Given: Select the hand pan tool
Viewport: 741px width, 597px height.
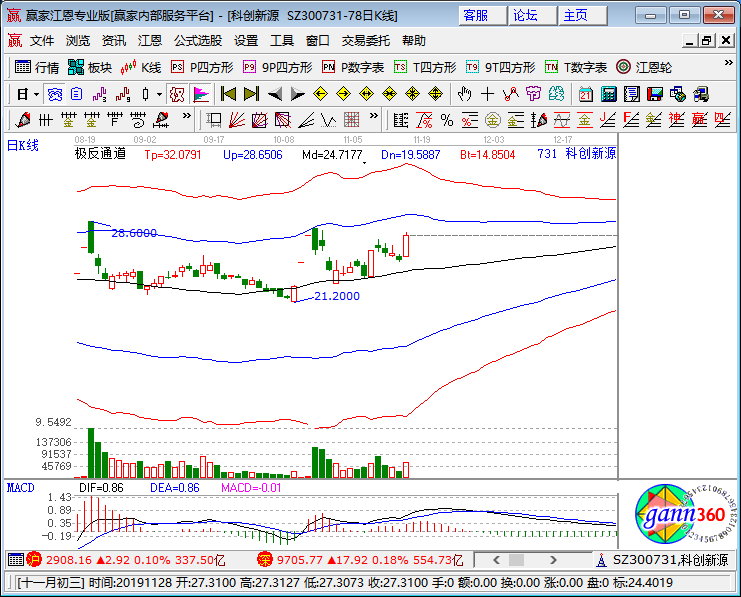Looking at the screenshot, I should (x=464, y=95).
